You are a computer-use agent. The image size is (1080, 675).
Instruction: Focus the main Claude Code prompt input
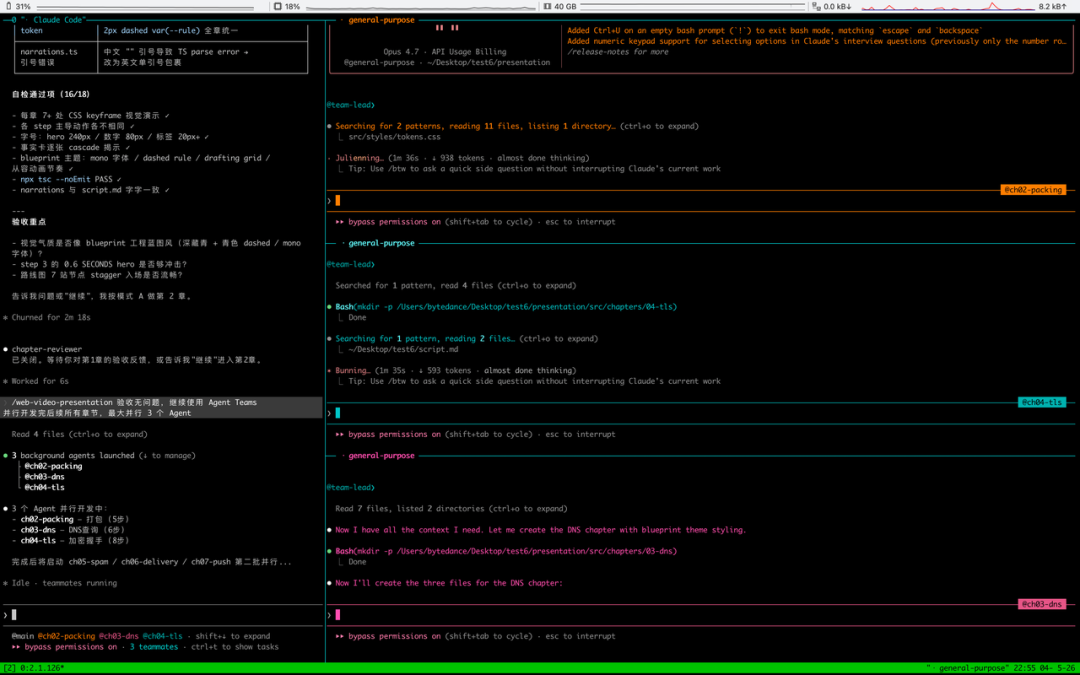click(x=163, y=615)
